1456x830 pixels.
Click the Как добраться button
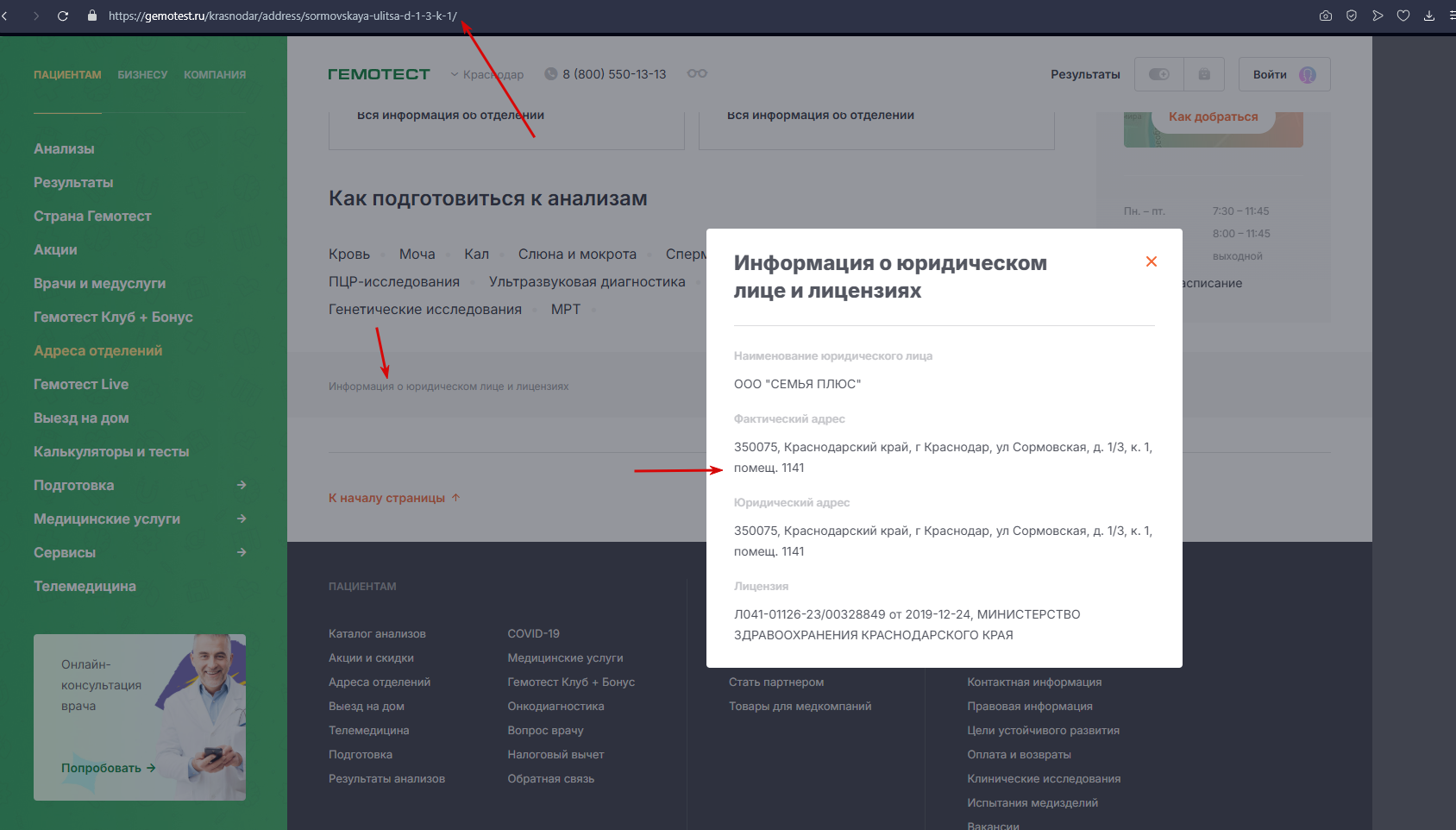point(1213,116)
